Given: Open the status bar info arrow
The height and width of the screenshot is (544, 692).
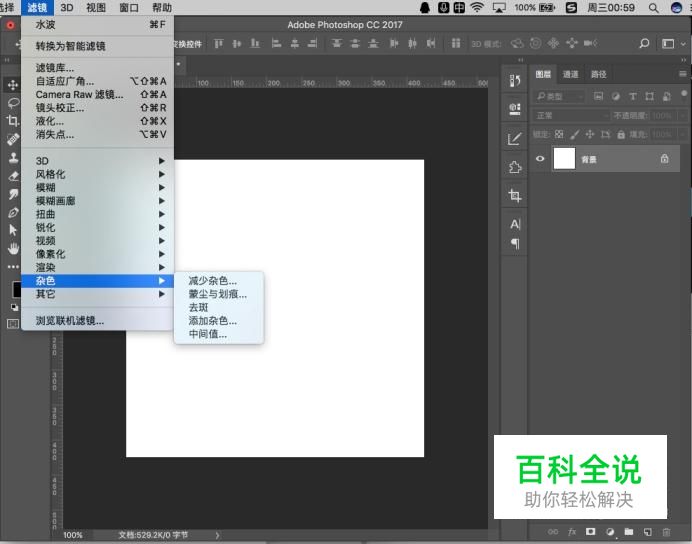Looking at the screenshot, I should (217, 535).
